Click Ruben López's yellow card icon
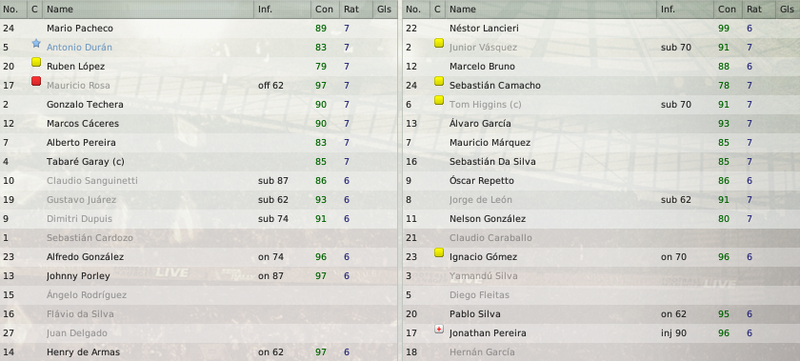This screenshot has height=361, width=800. [x=36, y=62]
